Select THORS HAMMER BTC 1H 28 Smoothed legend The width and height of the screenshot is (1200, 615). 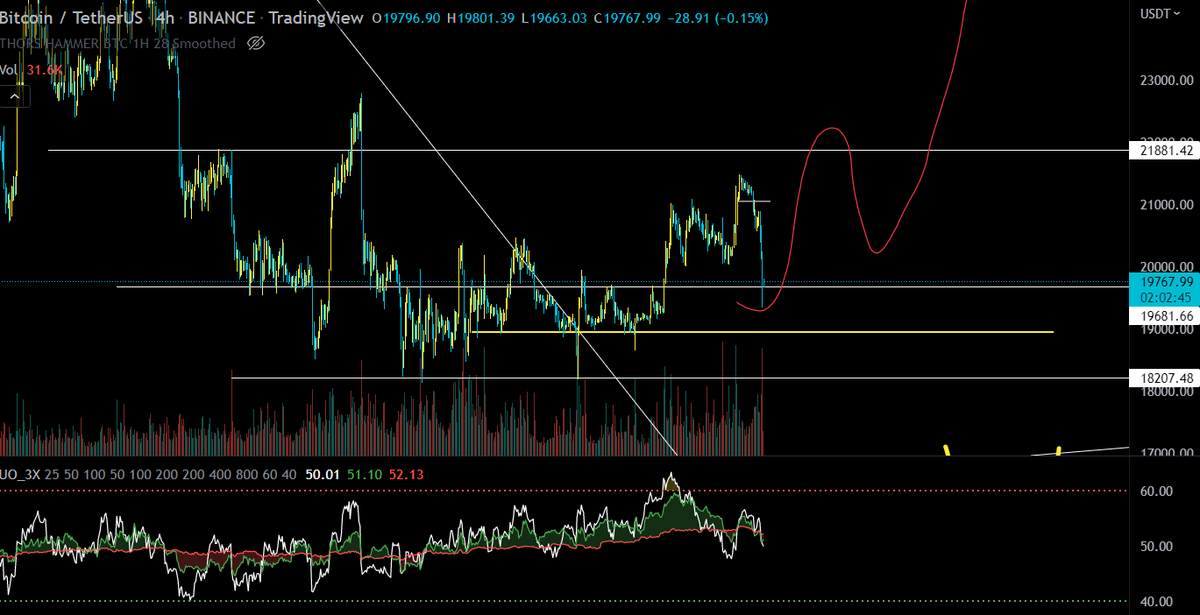tap(118, 44)
